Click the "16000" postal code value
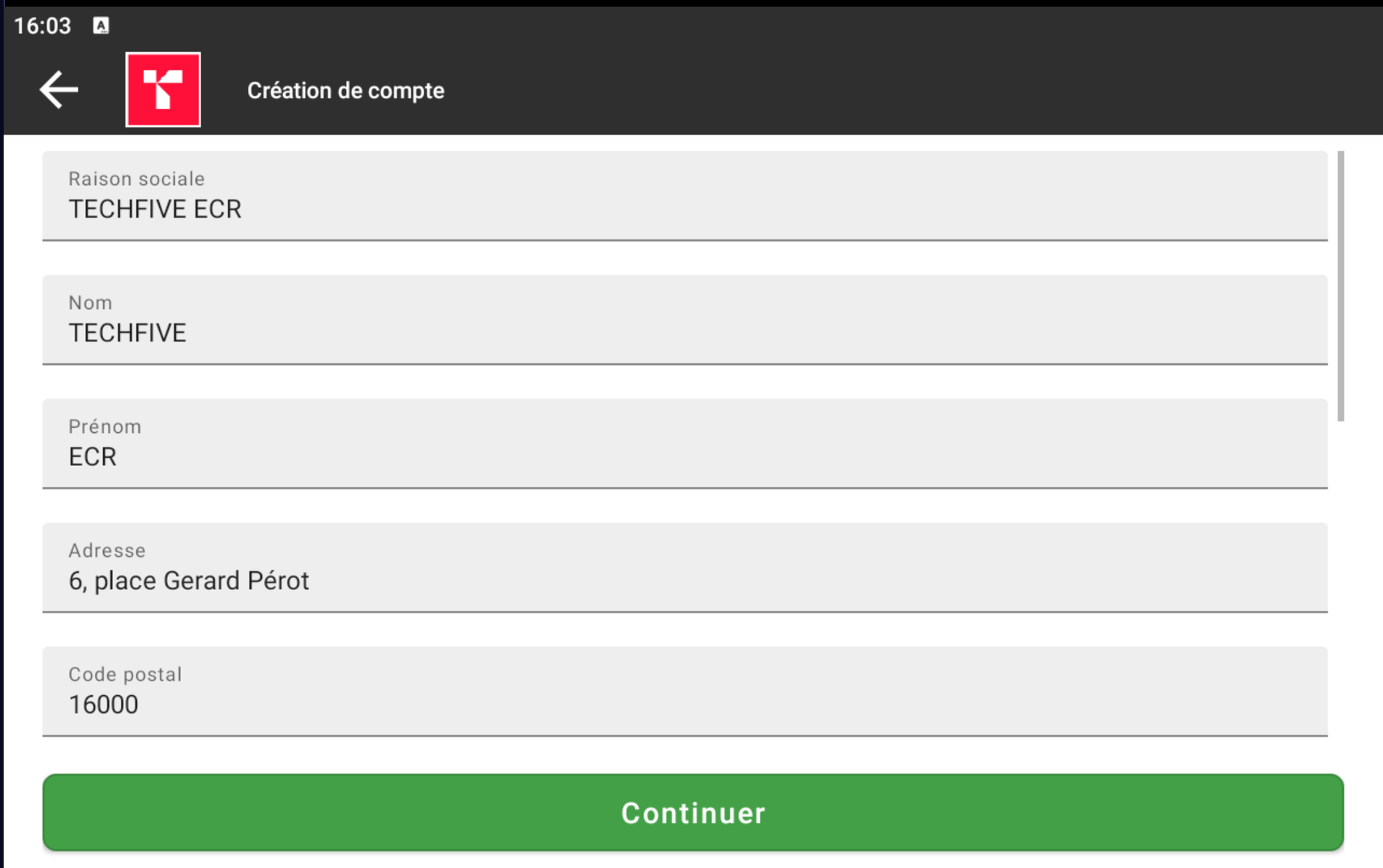This screenshot has height=868, width=1383. pos(103,705)
